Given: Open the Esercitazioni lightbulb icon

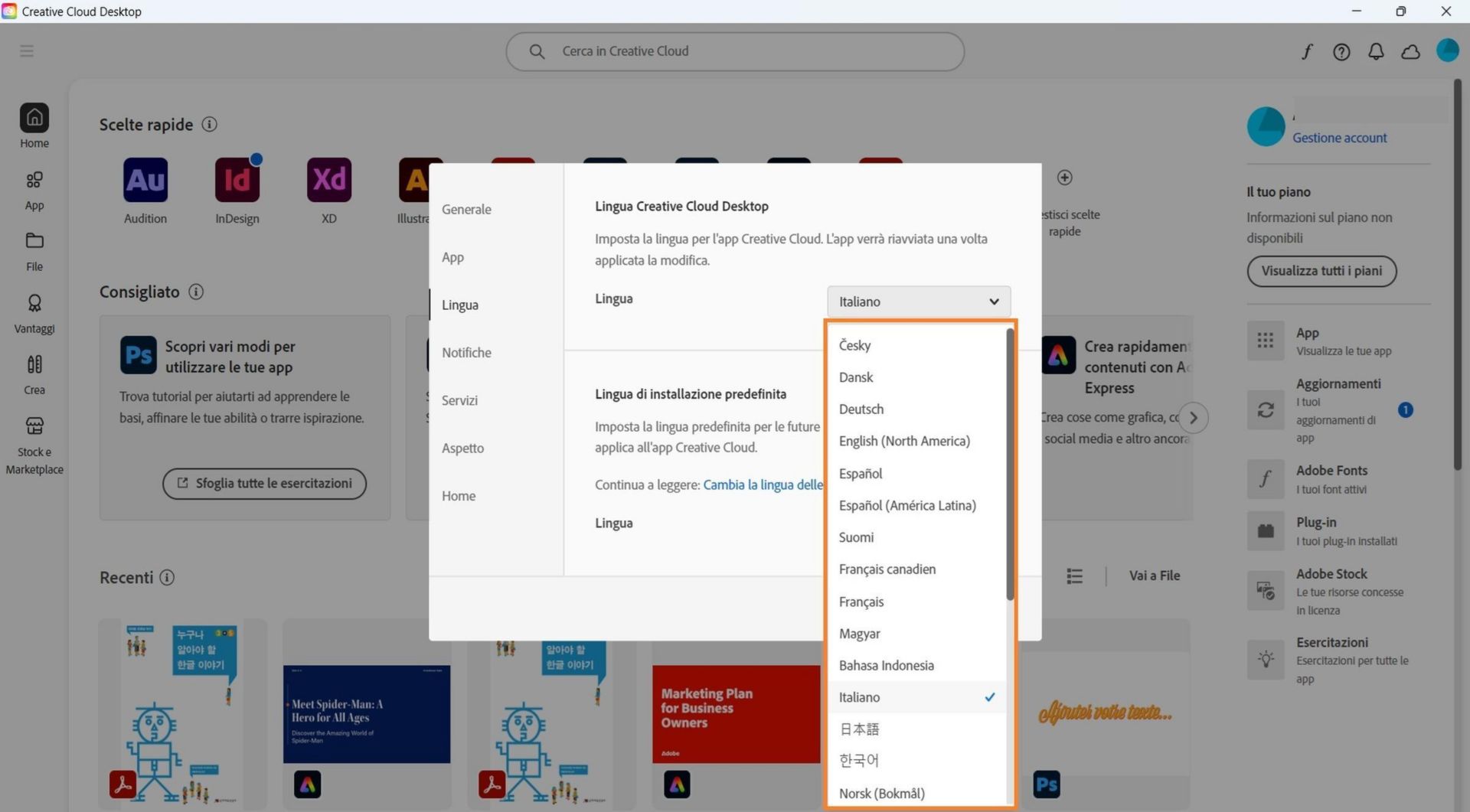Looking at the screenshot, I should tap(1266, 660).
